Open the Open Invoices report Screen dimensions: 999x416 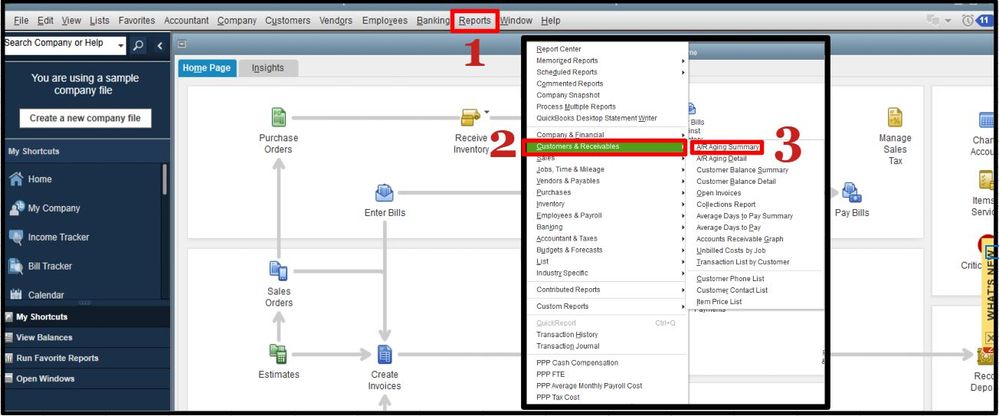pyautogui.click(x=719, y=193)
